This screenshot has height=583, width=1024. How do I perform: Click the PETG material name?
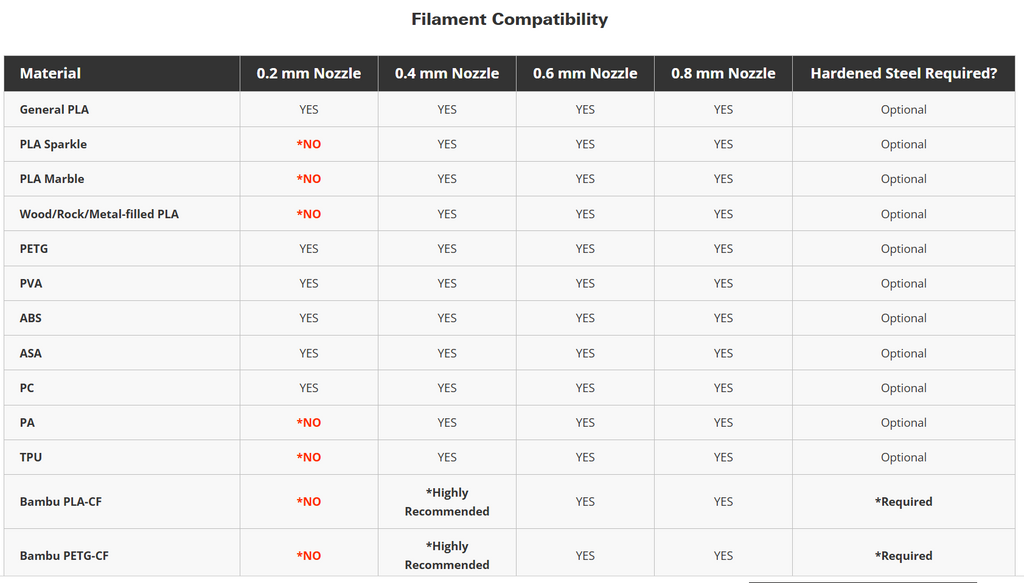pos(34,248)
